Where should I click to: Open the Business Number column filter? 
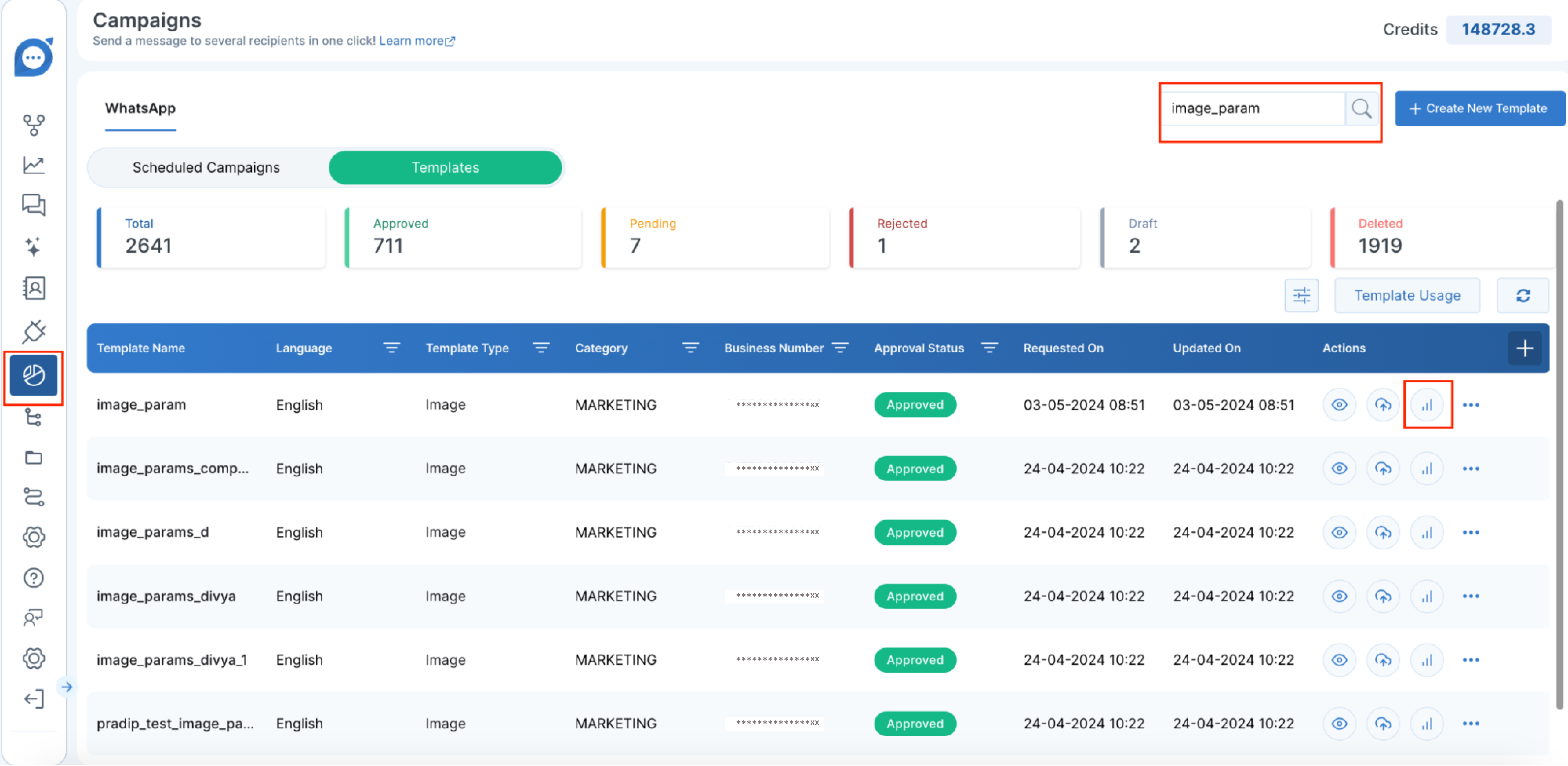pyautogui.click(x=840, y=348)
